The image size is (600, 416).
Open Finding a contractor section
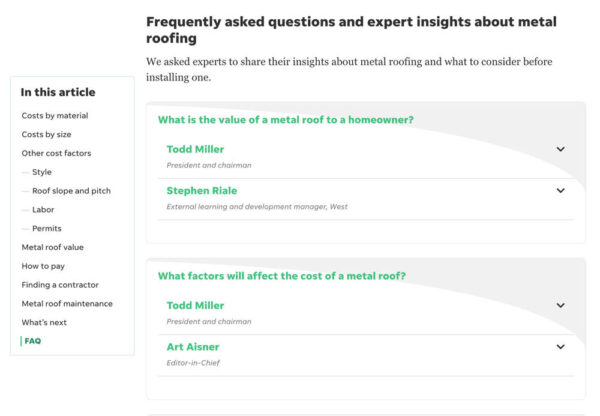60,285
